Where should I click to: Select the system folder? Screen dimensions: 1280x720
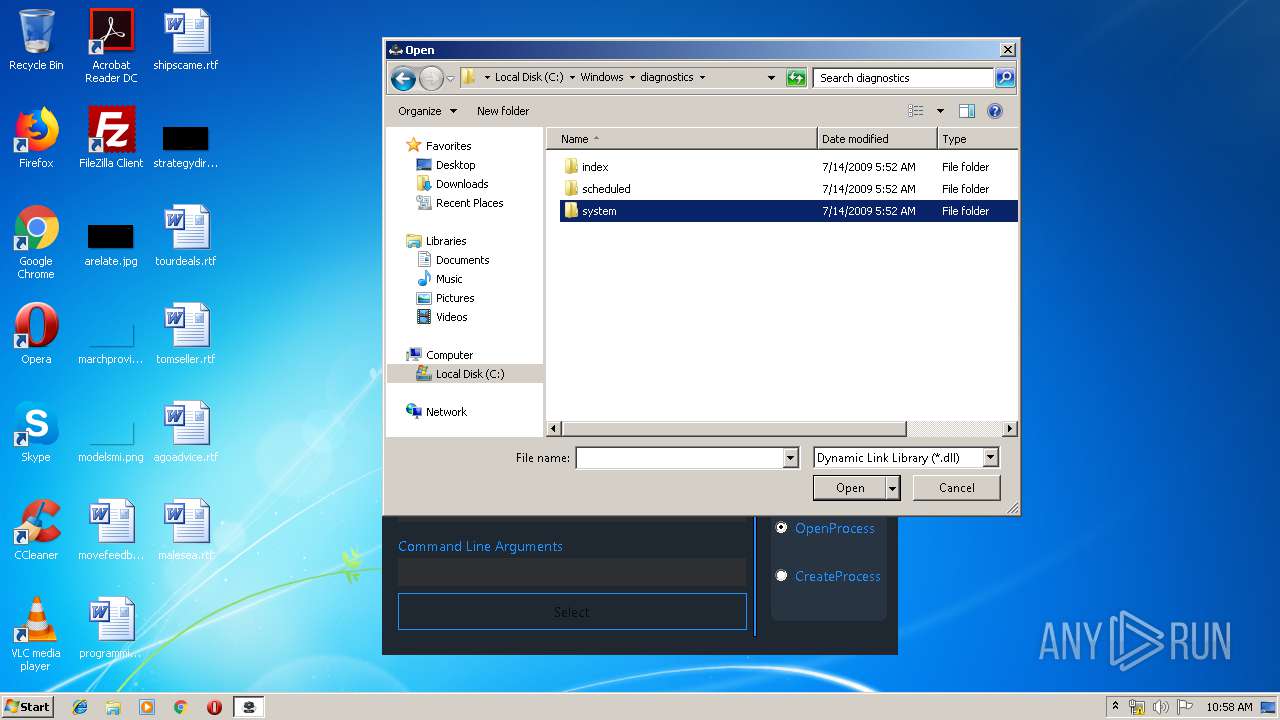point(788,211)
